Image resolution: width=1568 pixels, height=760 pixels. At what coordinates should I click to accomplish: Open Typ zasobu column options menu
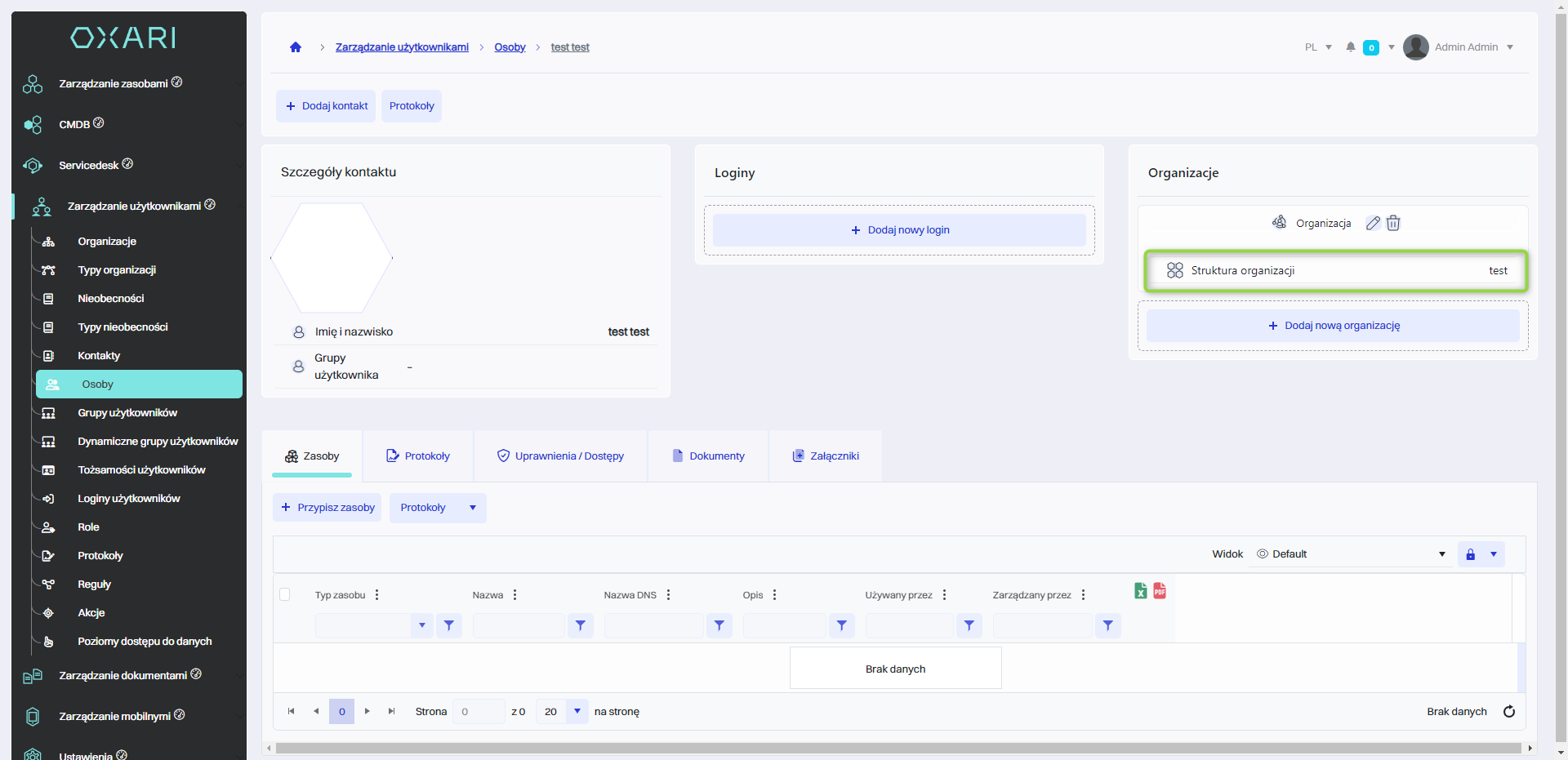pyautogui.click(x=376, y=595)
